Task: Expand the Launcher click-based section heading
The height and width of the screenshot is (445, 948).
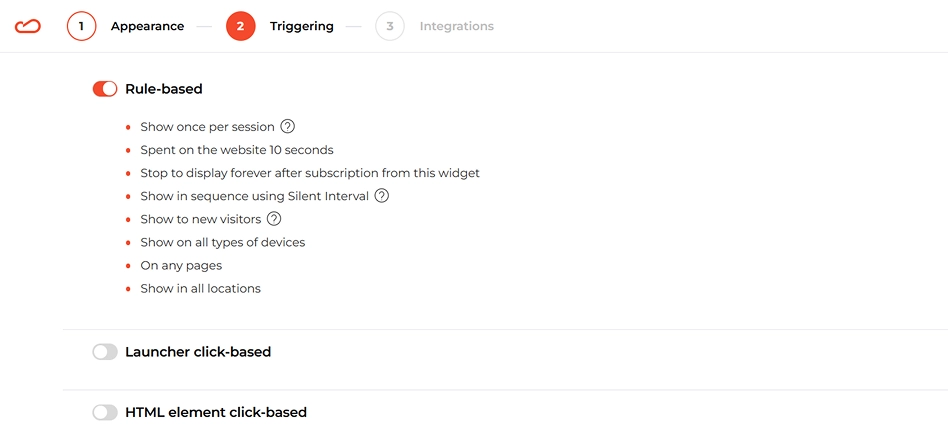Action: coord(198,352)
